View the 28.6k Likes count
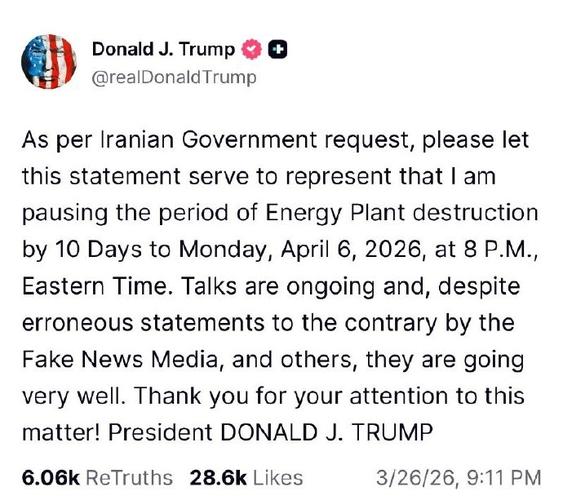Image resolution: width=563 pixels, height=500 pixels. 218,478
